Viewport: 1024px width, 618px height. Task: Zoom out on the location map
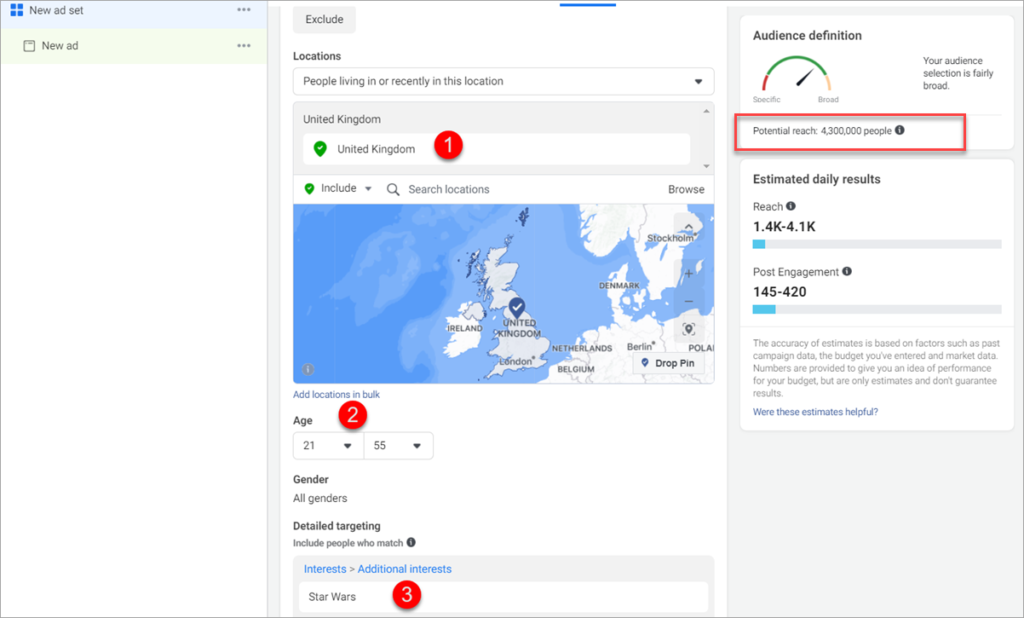(688, 301)
